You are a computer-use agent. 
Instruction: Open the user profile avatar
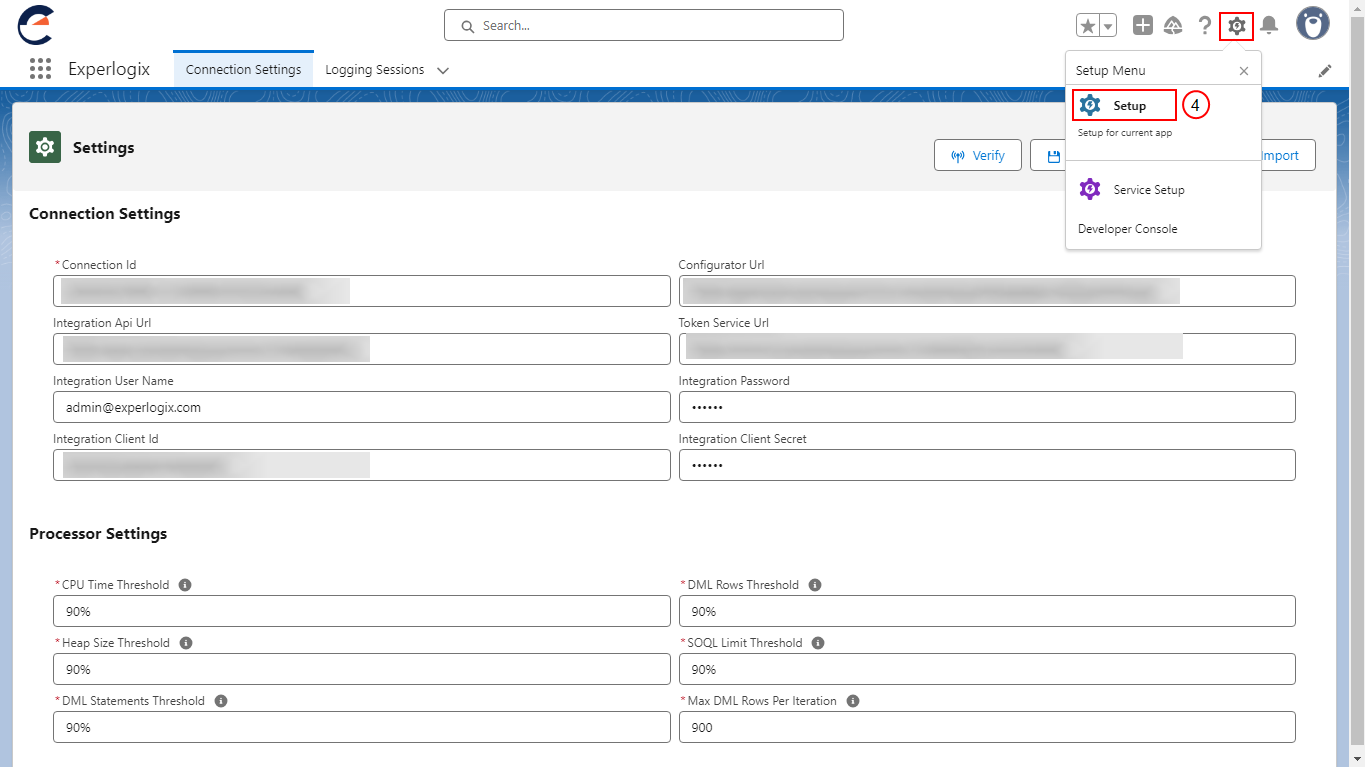[1313, 25]
